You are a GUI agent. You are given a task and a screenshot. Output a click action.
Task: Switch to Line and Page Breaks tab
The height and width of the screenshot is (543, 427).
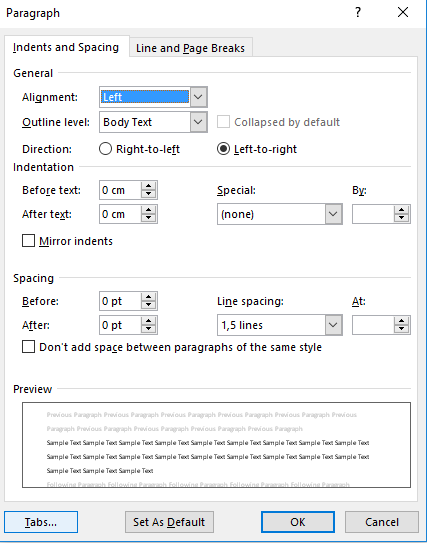190,48
